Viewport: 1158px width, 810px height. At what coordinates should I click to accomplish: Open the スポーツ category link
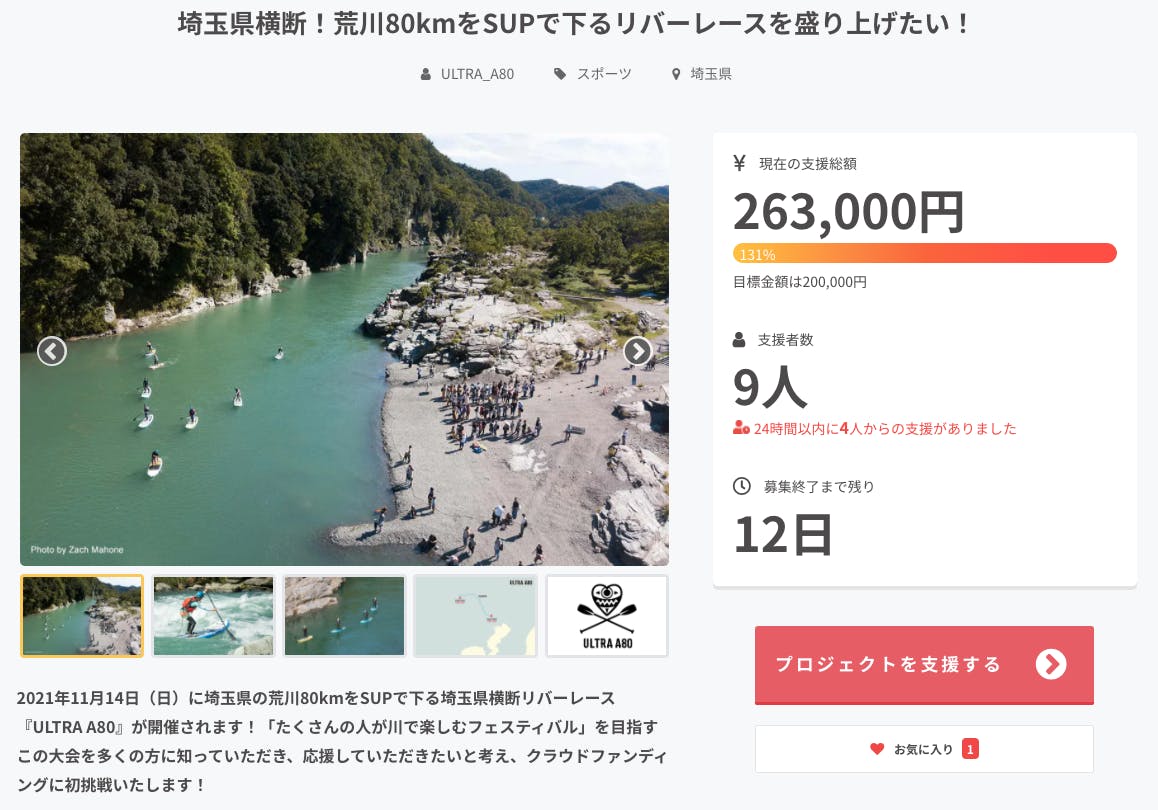pyautogui.click(x=604, y=74)
